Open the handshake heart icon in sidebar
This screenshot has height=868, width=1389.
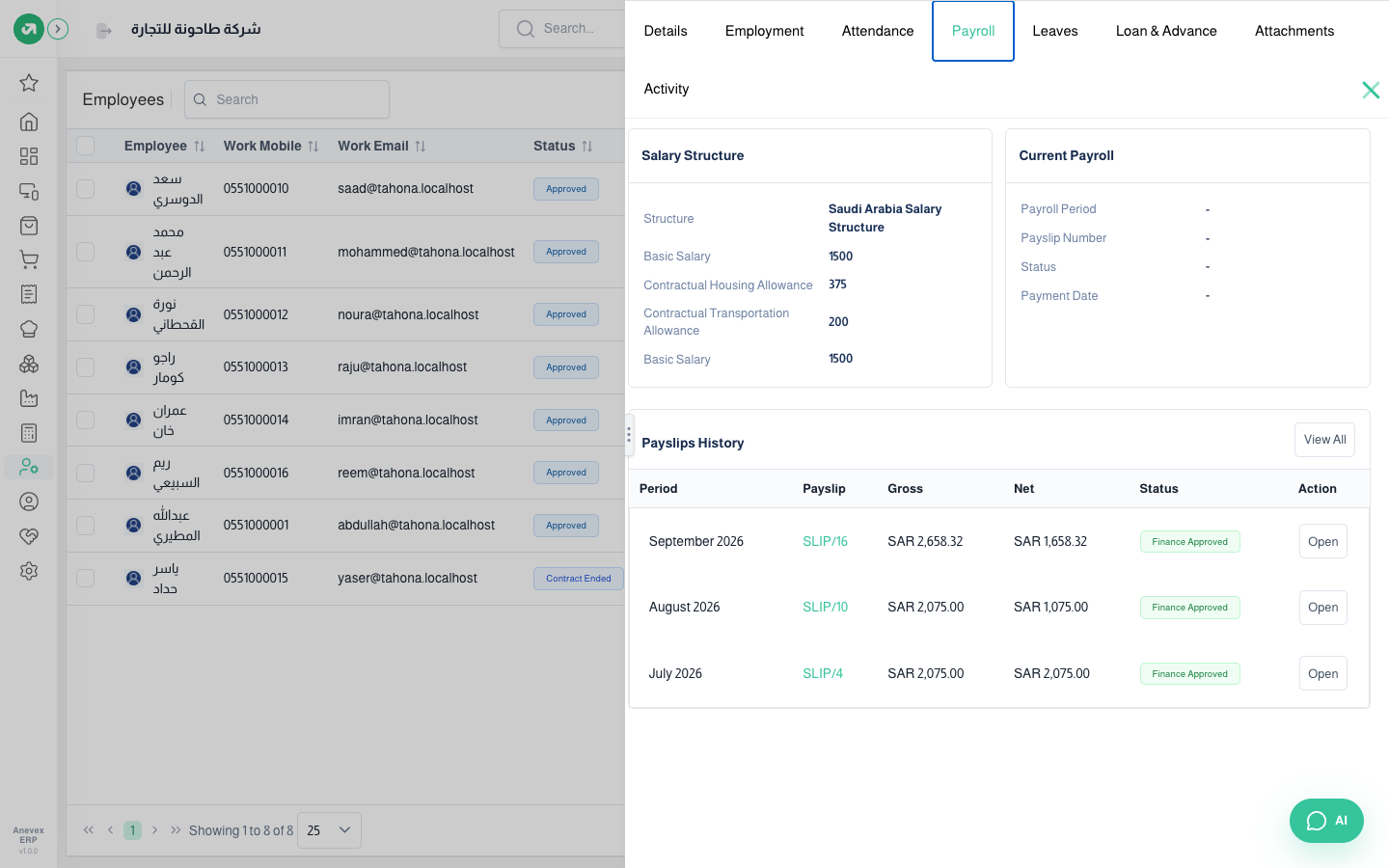(x=29, y=536)
